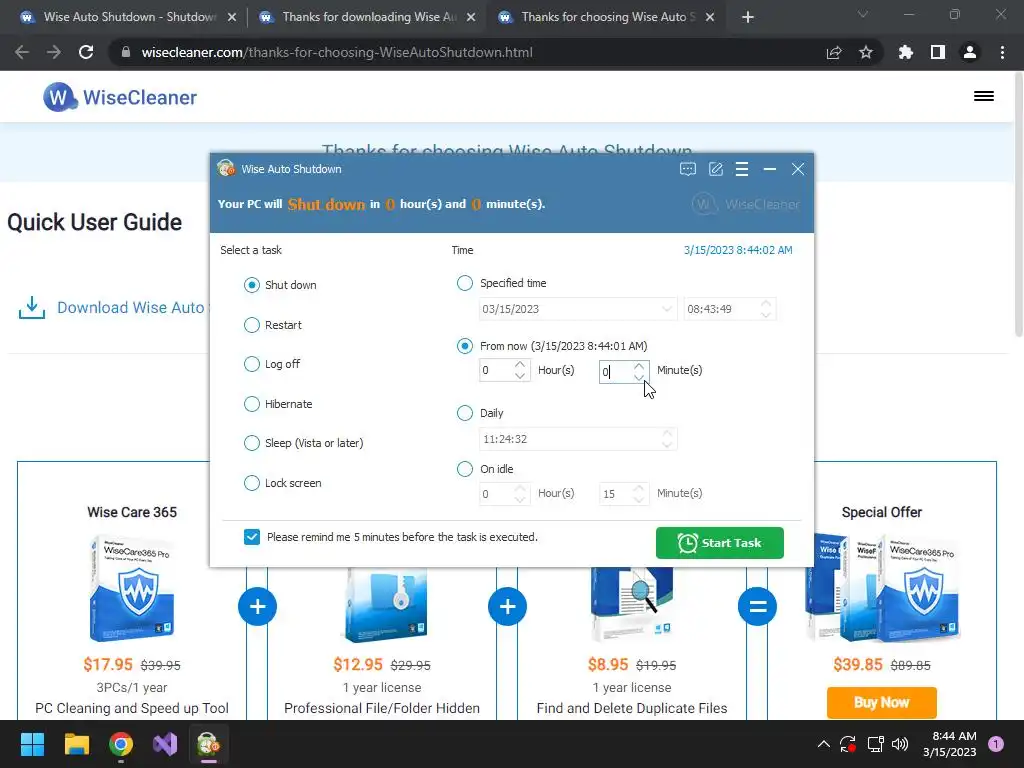1024x768 pixels.
Task: Show hidden system tray icons
Action: (824, 744)
